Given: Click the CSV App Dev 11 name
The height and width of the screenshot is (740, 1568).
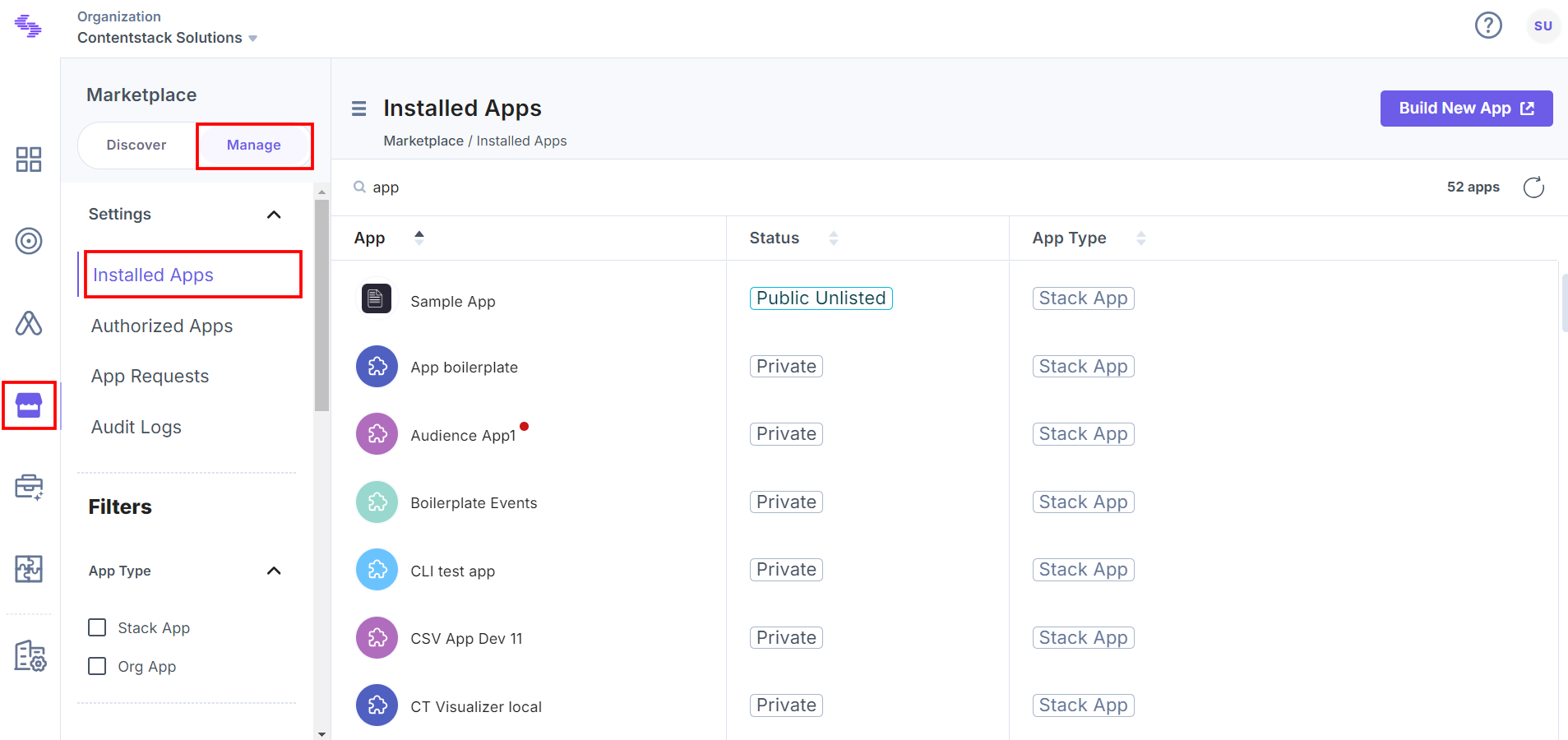Looking at the screenshot, I should tap(466, 639).
